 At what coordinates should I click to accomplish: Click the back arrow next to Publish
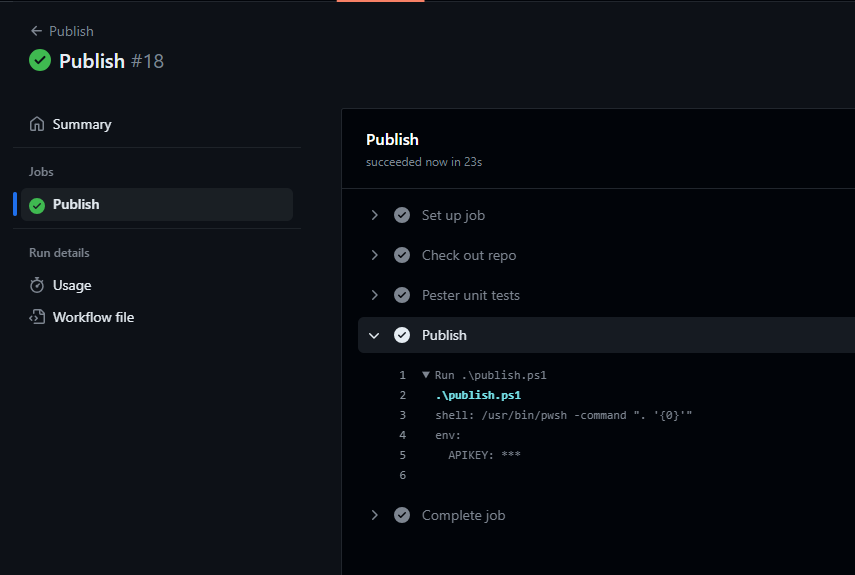tap(36, 31)
